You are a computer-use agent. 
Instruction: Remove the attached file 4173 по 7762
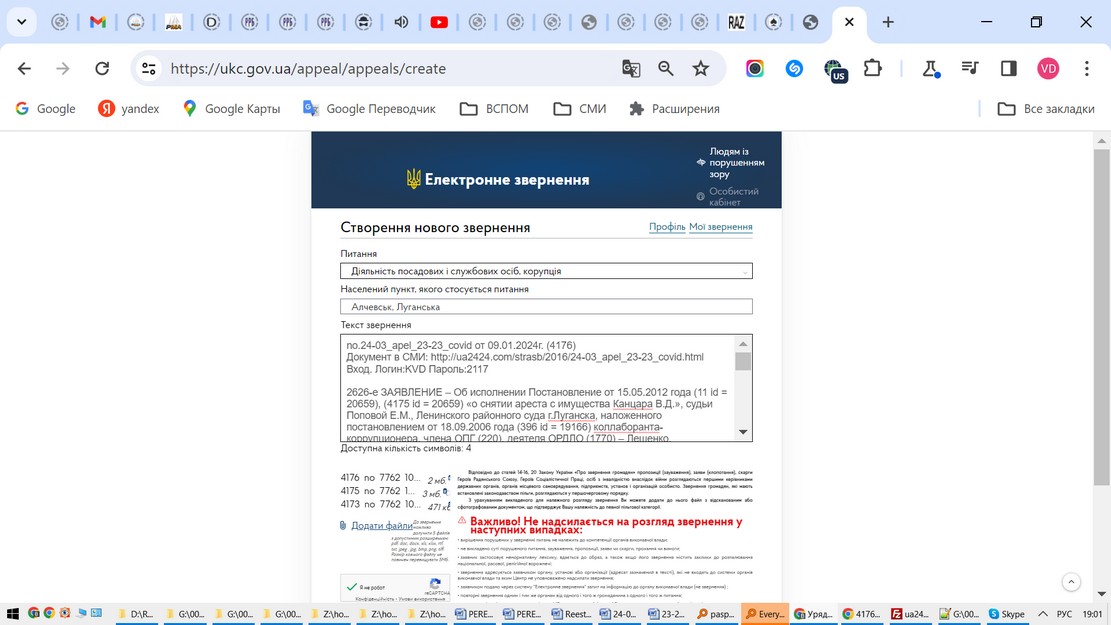click(447, 505)
